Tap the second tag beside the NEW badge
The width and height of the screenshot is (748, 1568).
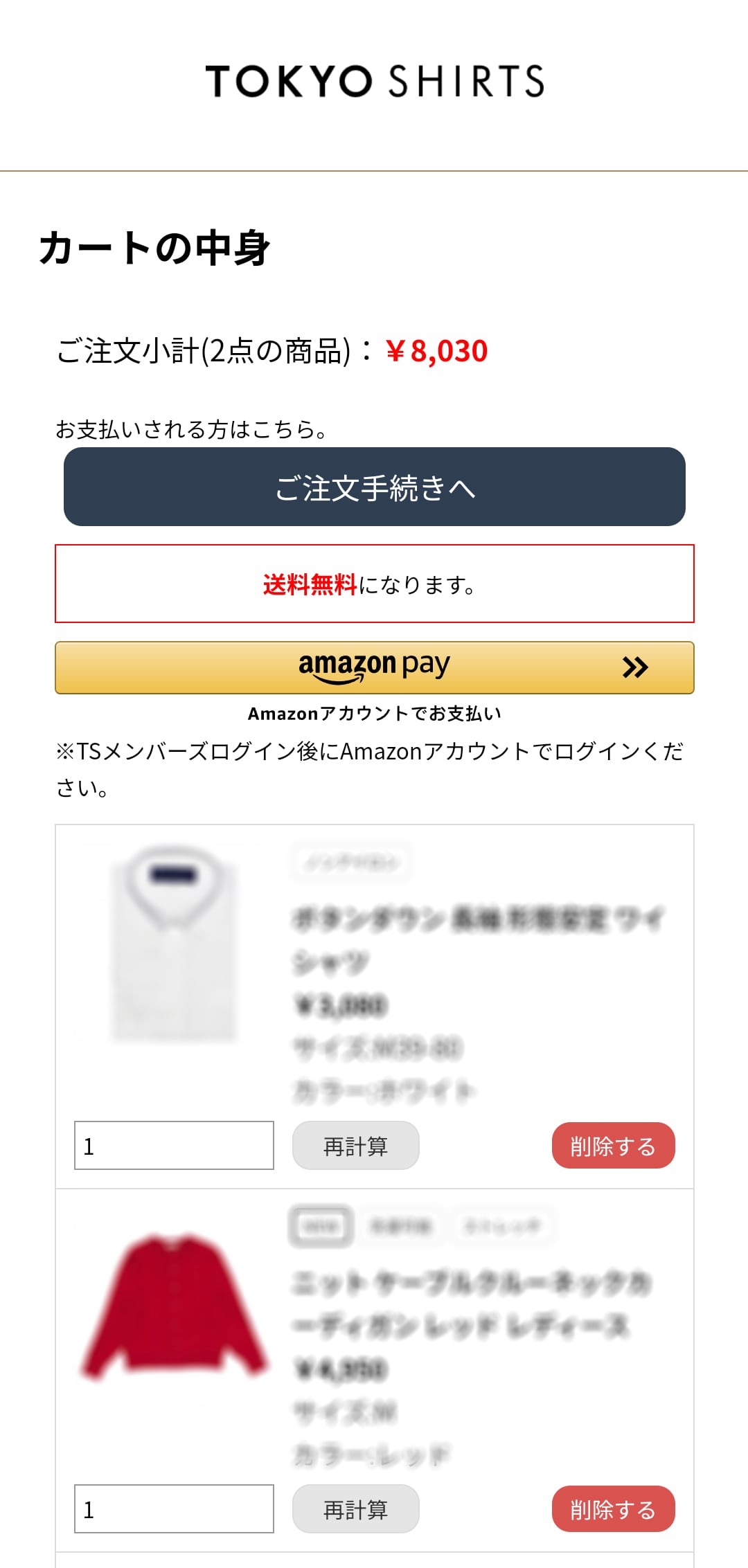[x=400, y=1227]
